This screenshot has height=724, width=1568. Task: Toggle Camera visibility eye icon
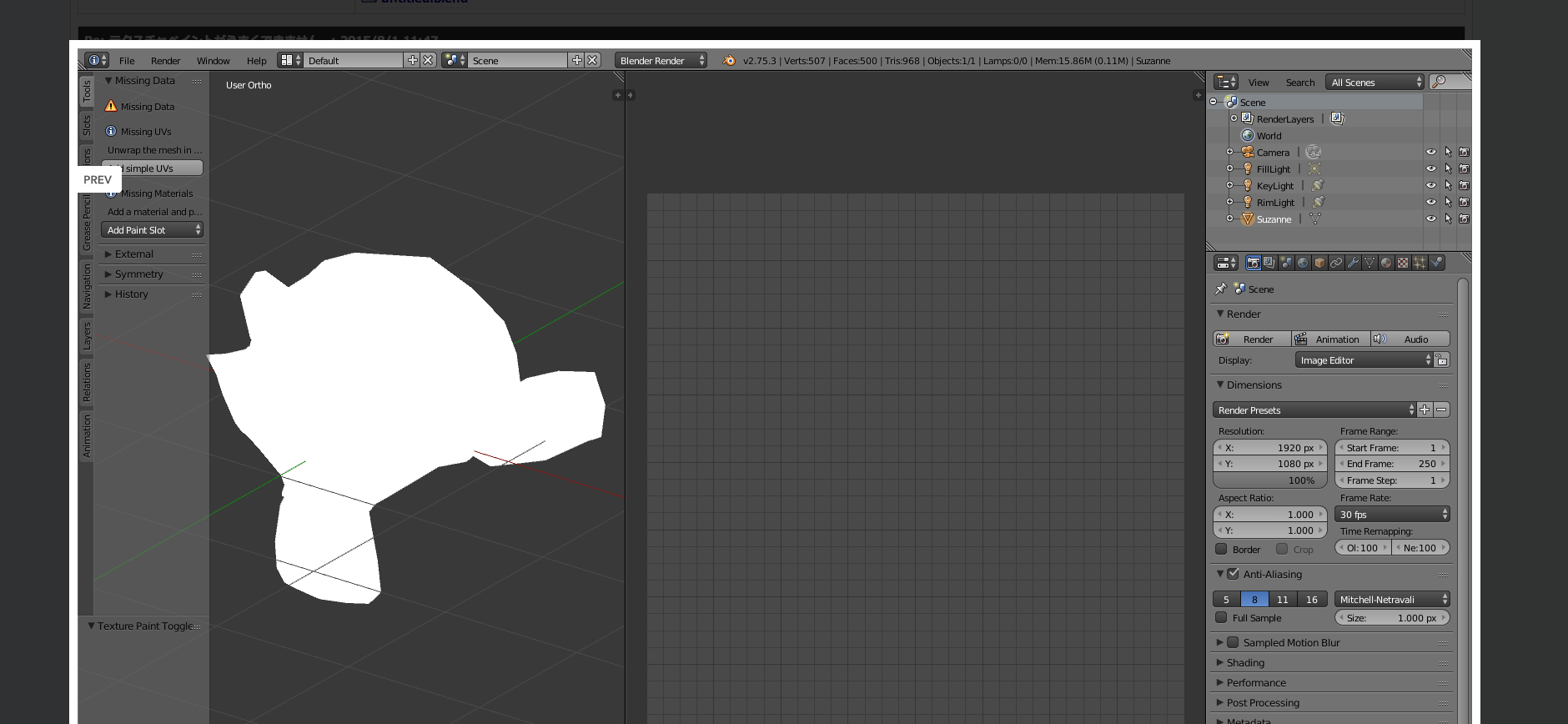tap(1431, 152)
